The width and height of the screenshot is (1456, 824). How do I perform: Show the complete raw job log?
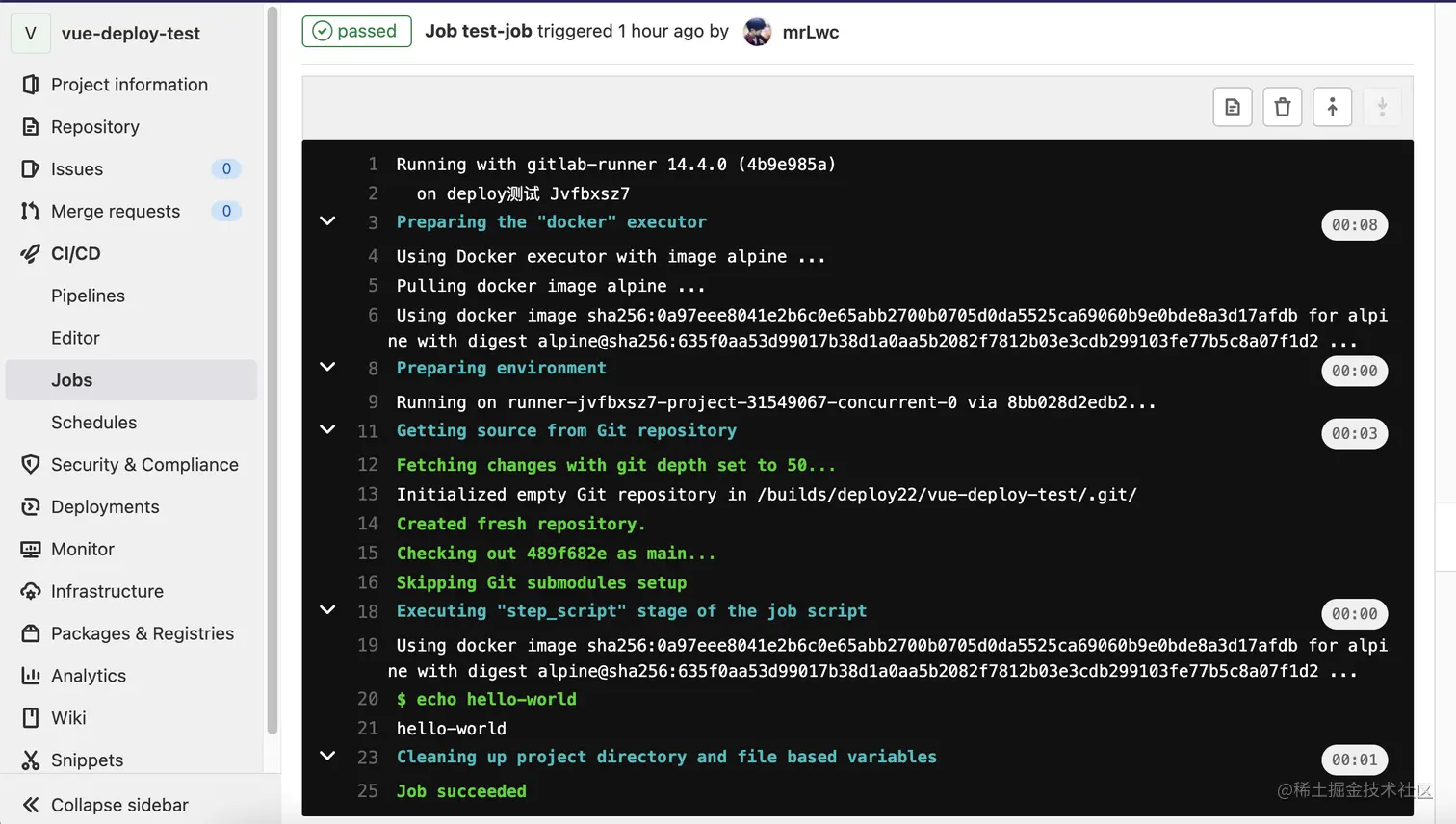tap(1232, 107)
